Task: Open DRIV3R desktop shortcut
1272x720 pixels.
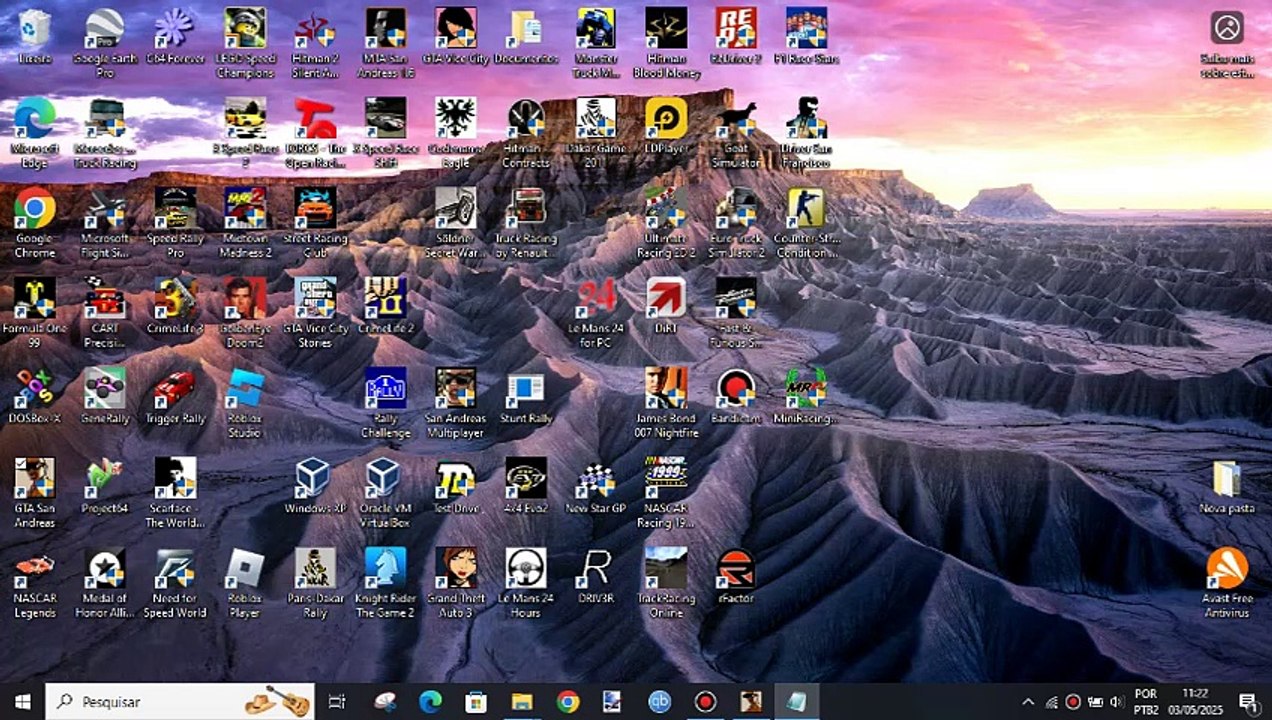Action: 595,578
